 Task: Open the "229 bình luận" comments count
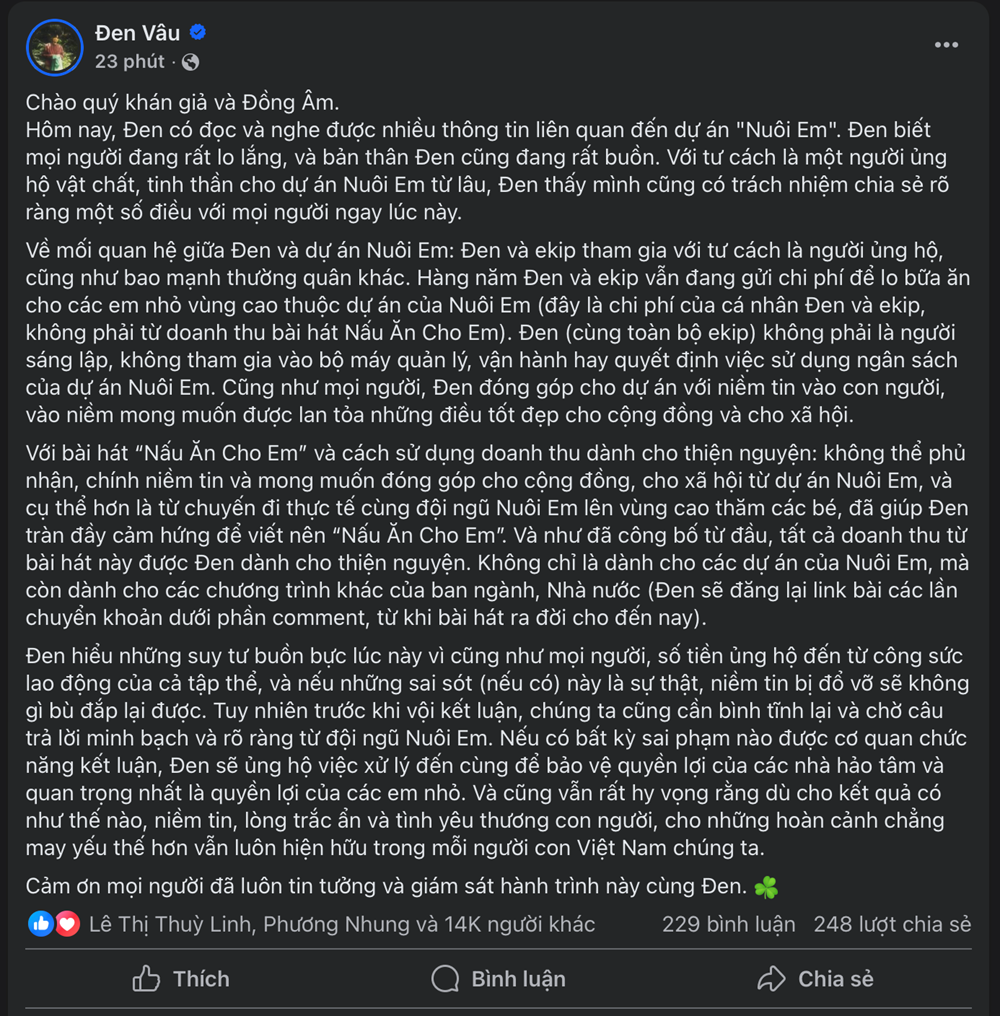pyautogui.click(x=728, y=924)
